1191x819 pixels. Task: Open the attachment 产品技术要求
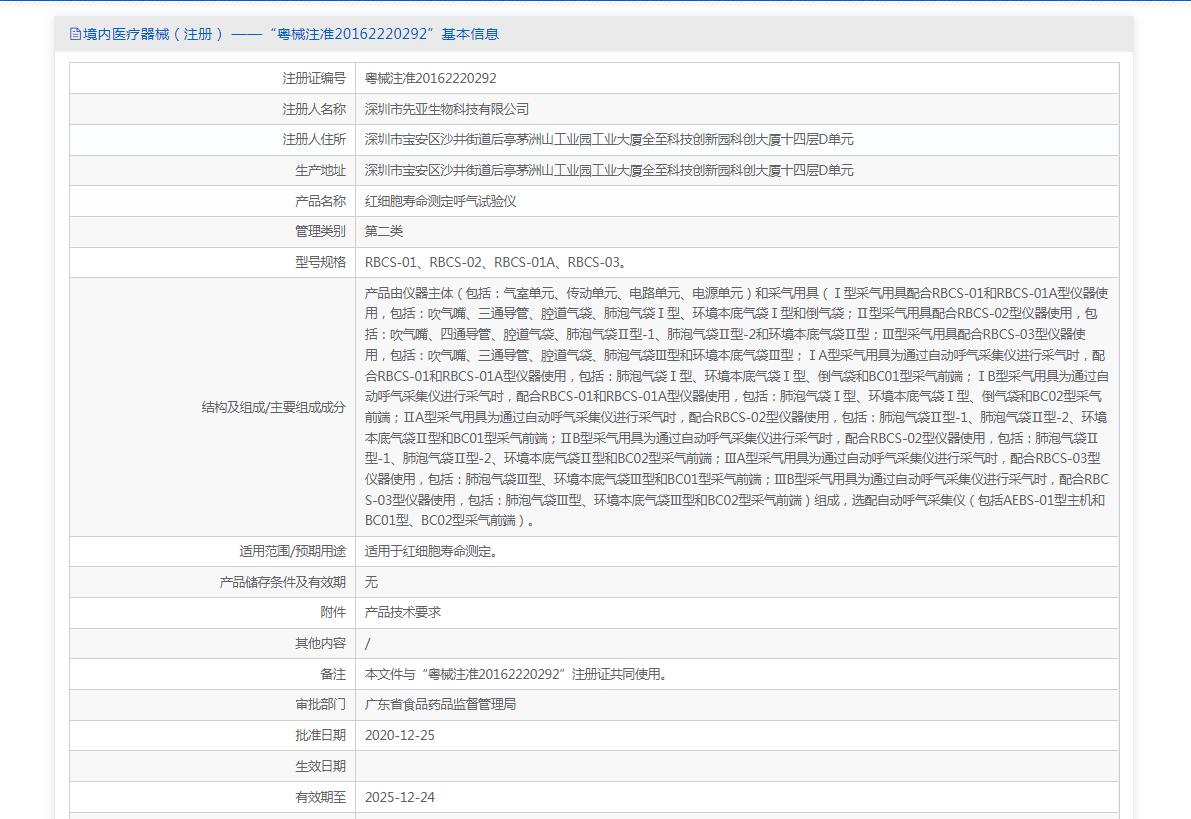403,613
